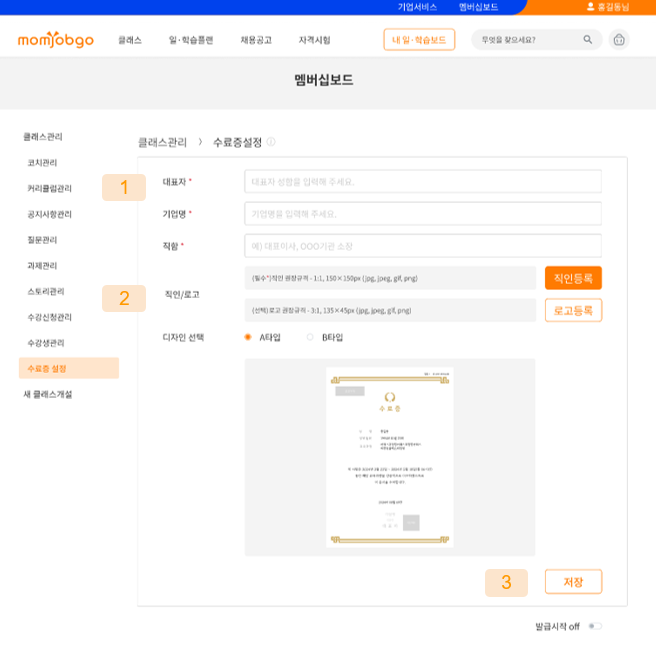
Task: Click the 대표자 name input field
Action: point(422,182)
